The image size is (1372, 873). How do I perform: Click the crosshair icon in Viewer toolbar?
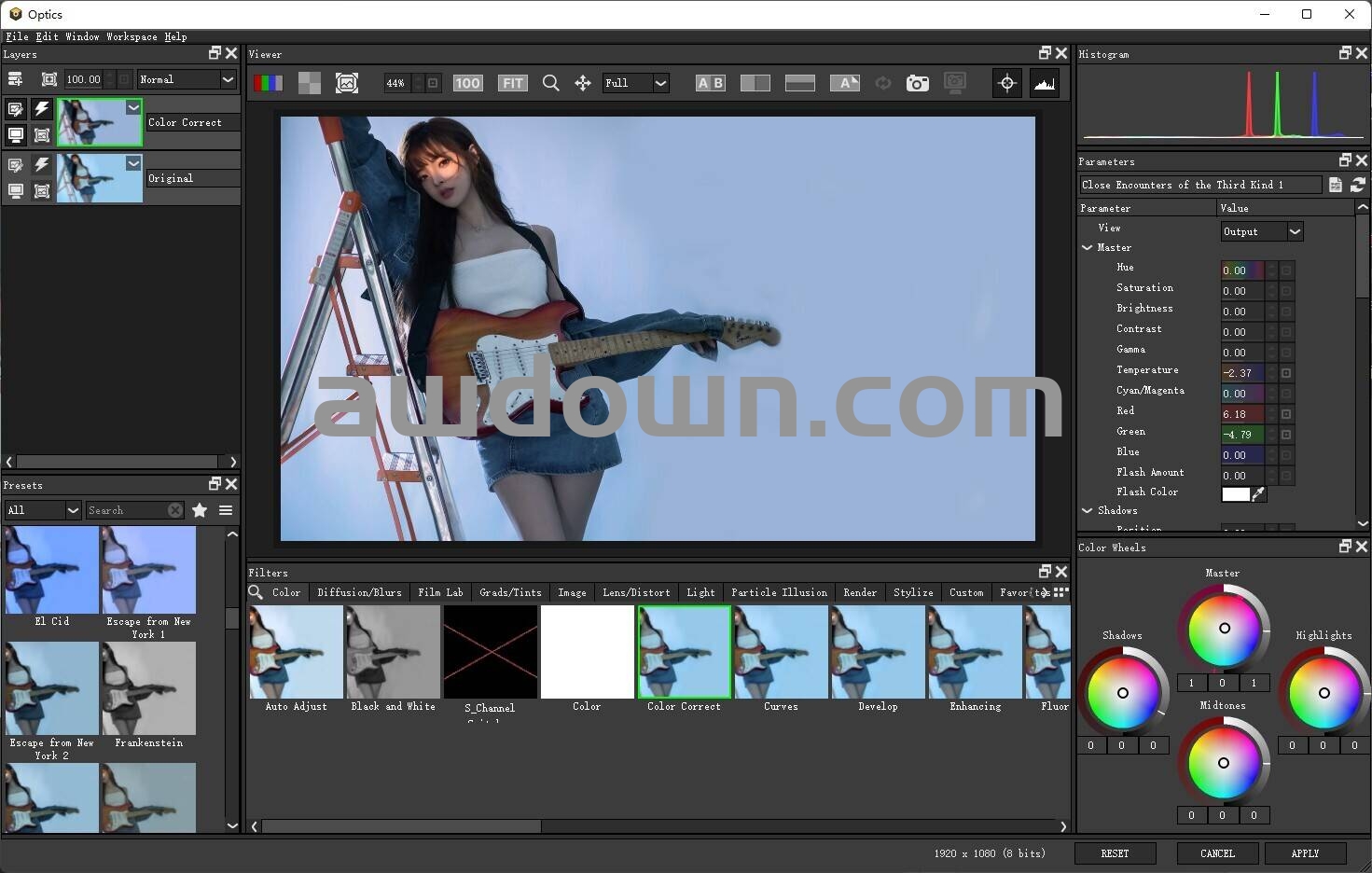1007,83
